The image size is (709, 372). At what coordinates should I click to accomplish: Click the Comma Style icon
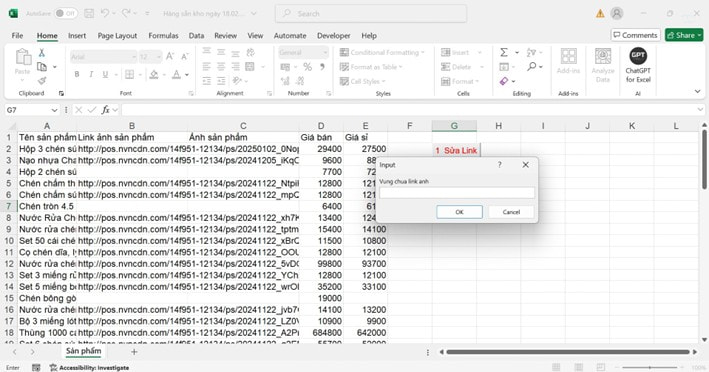(322, 67)
